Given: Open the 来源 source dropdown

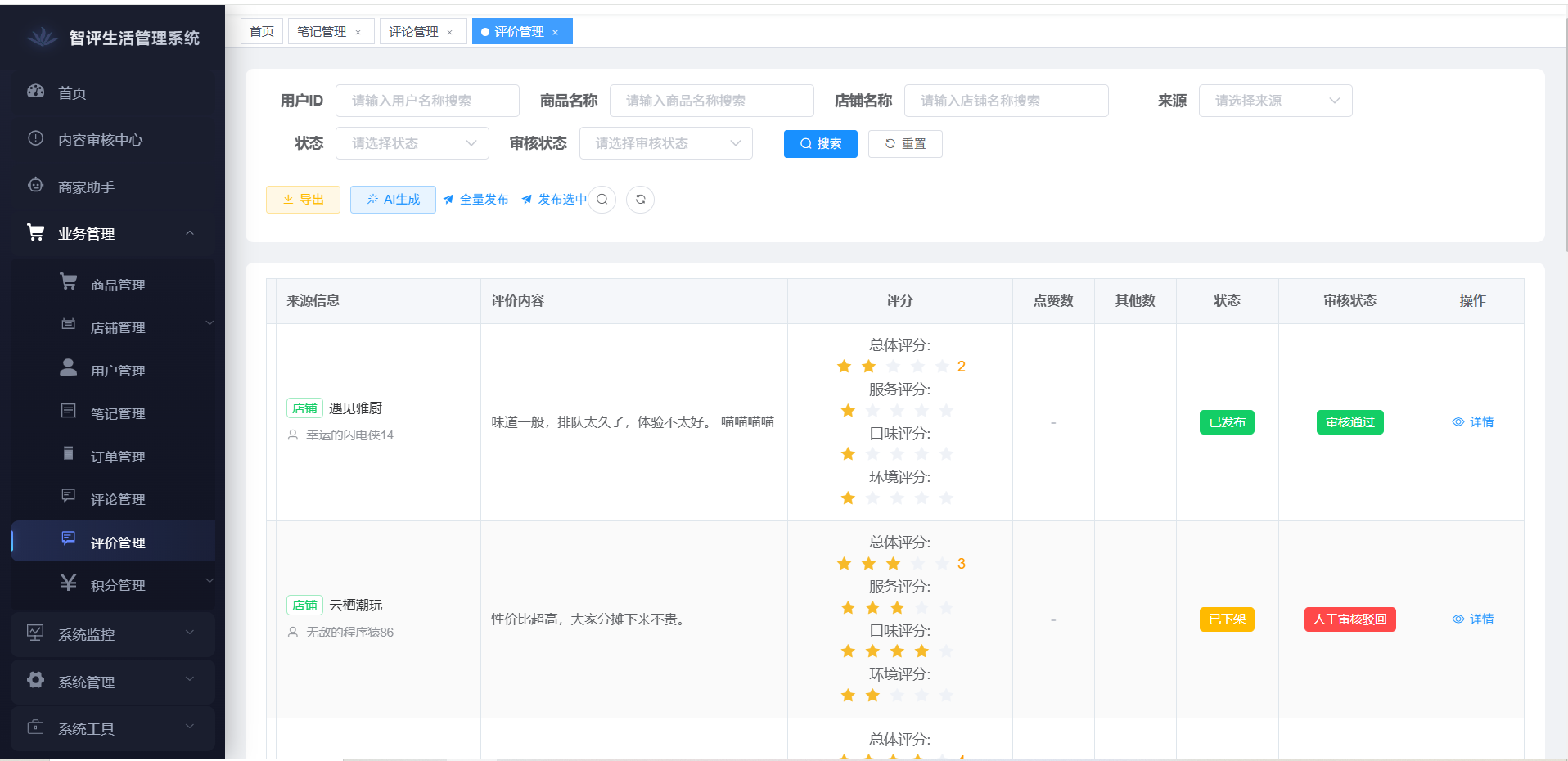Looking at the screenshot, I should pos(1274,100).
